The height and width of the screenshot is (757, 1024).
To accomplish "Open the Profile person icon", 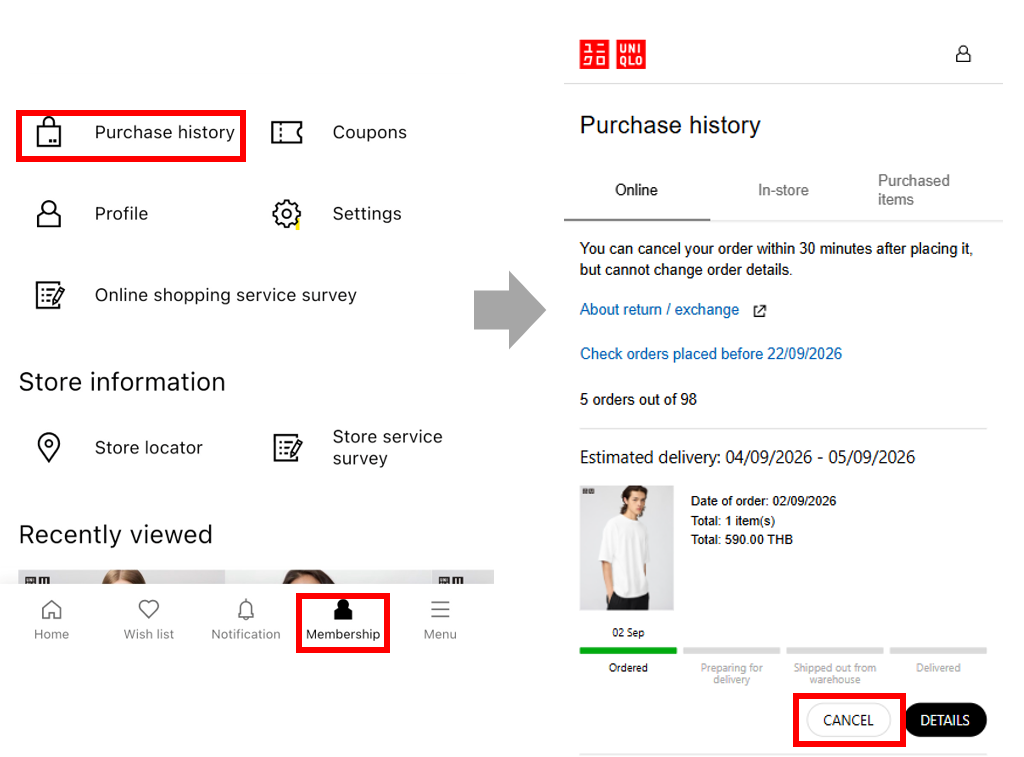I will 49,214.
